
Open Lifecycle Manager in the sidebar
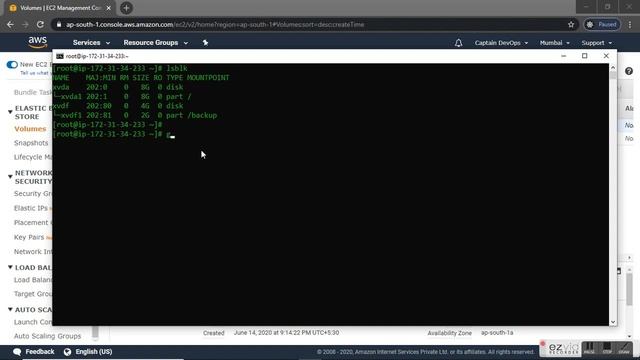coord(33,157)
